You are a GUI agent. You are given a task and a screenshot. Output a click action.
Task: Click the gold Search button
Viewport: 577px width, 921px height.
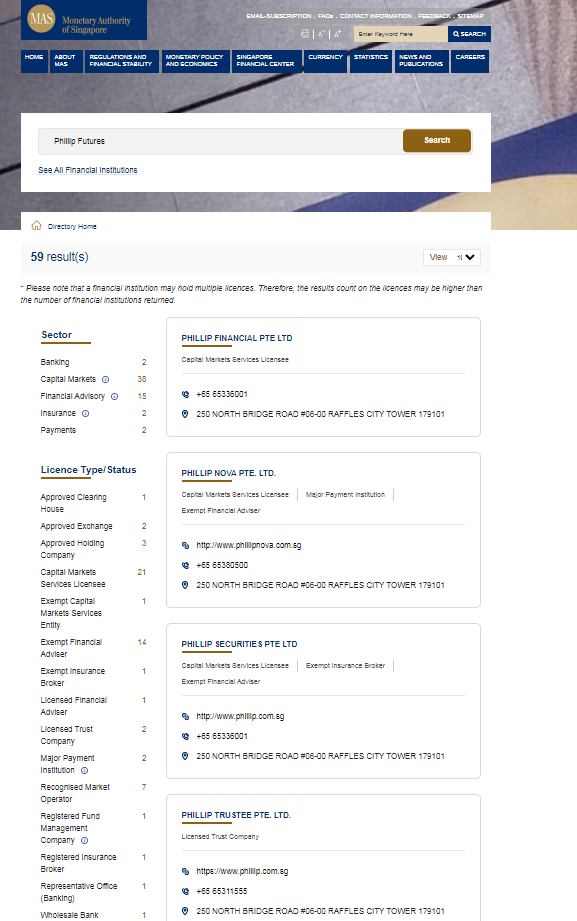coord(437,140)
